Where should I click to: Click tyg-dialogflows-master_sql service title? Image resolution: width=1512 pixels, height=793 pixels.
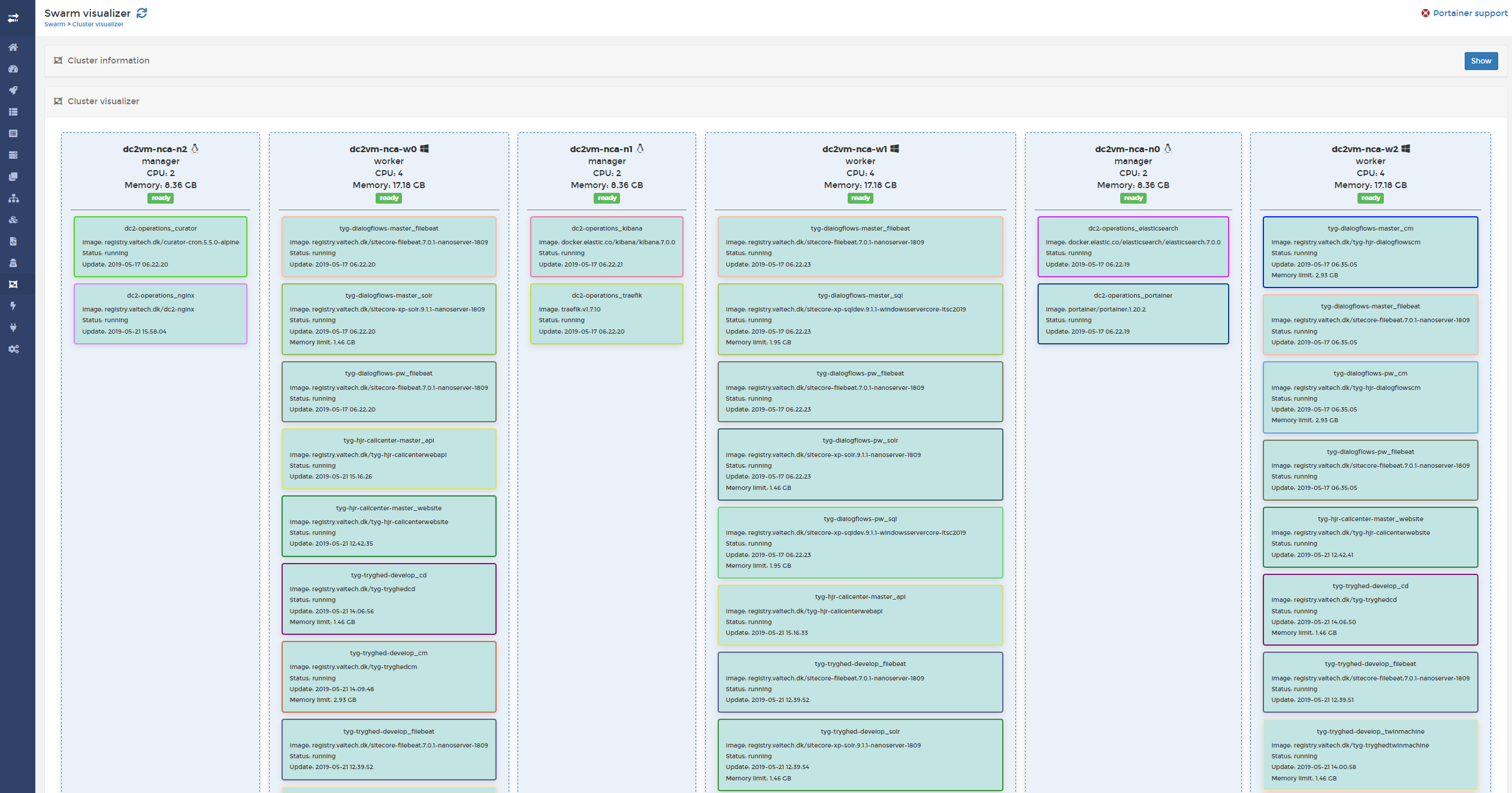click(x=860, y=295)
